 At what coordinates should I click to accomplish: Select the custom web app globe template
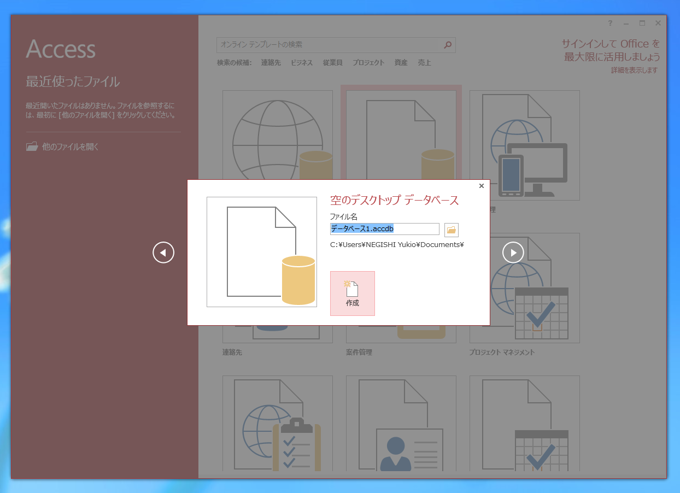point(278,135)
